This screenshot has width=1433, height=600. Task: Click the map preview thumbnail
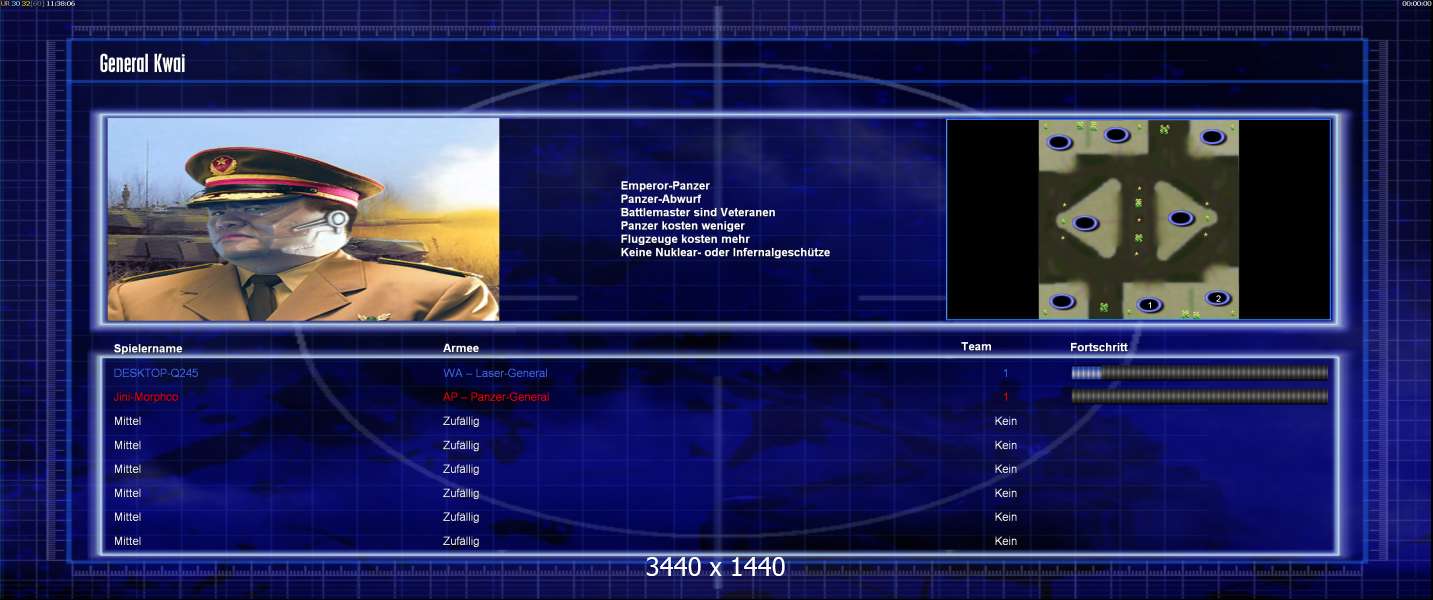point(1138,219)
